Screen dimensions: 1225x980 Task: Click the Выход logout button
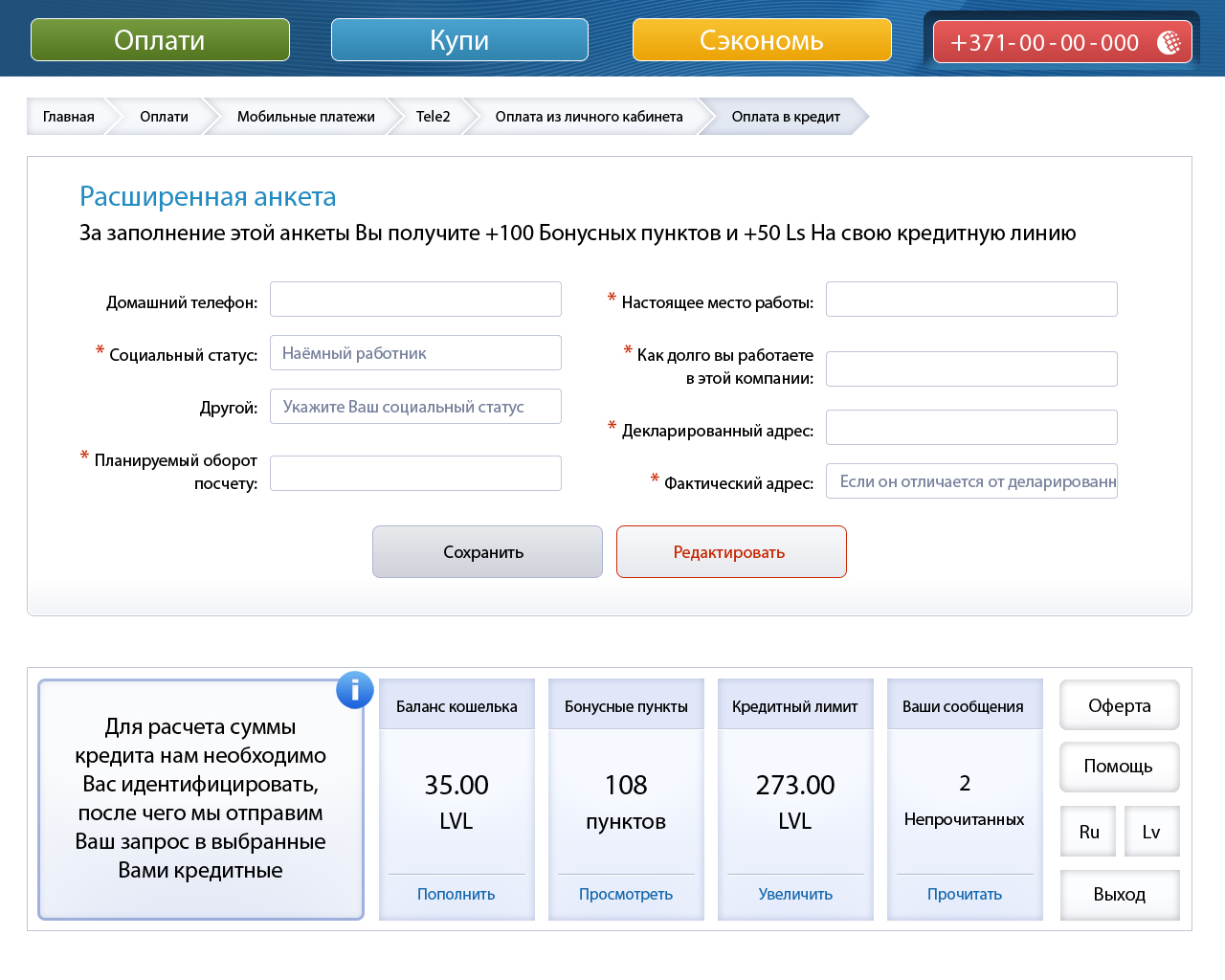coord(1120,895)
